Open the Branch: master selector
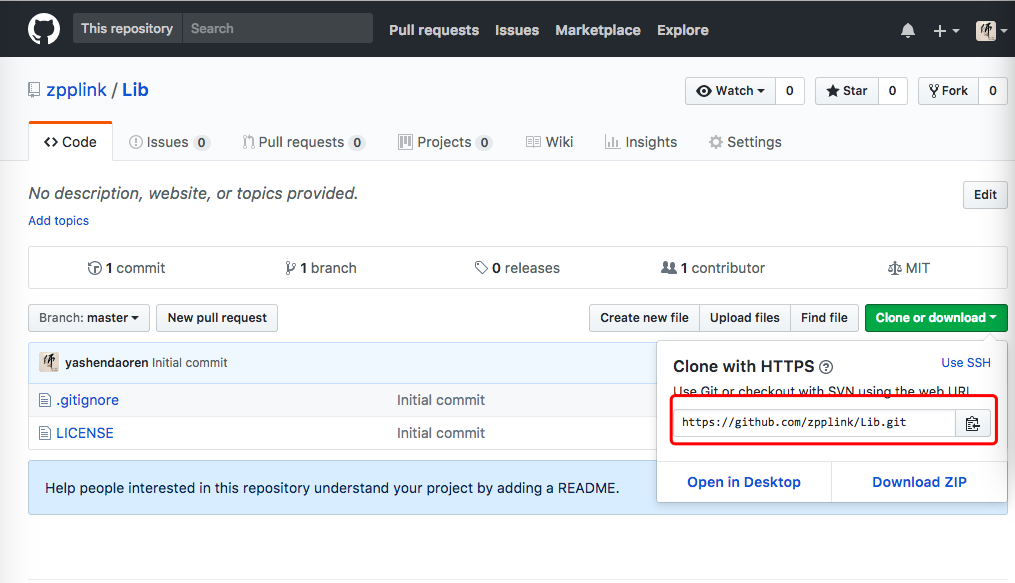The image size is (1015, 583). [89, 318]
